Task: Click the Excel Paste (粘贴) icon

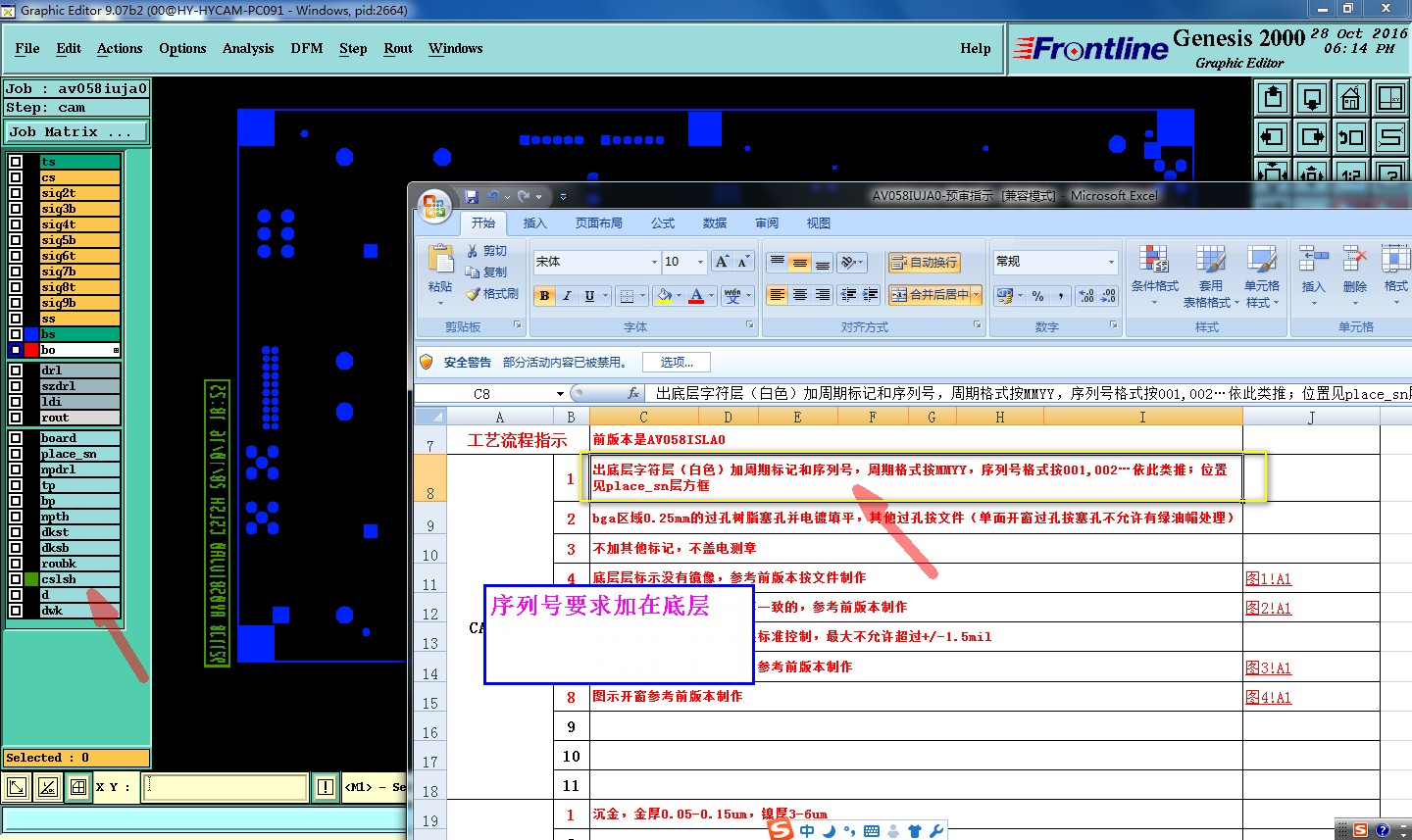Action: pyautogui.click(x=440, y=260)
